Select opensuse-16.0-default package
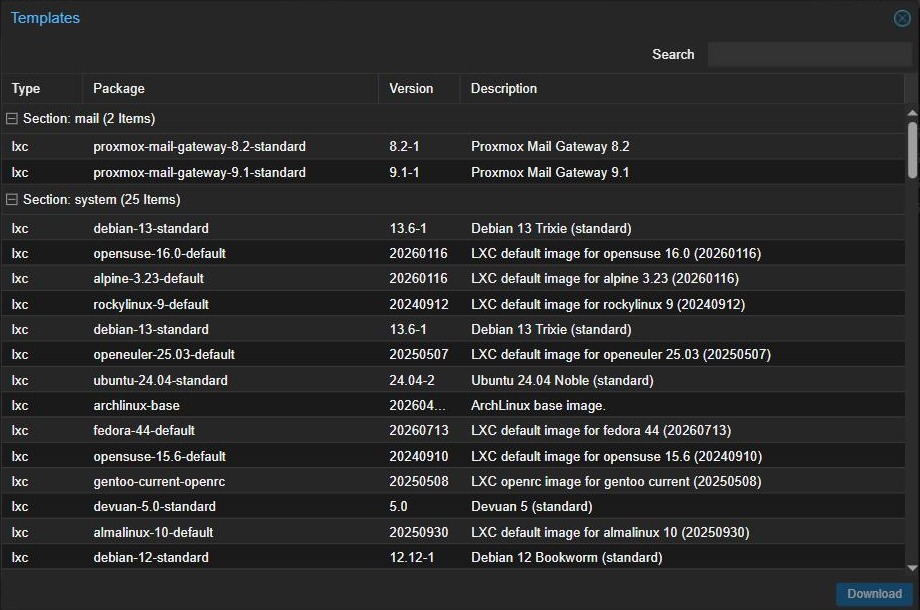Image resolution: width=920 pixels, height=610 pixels. [x=159, y=253]
